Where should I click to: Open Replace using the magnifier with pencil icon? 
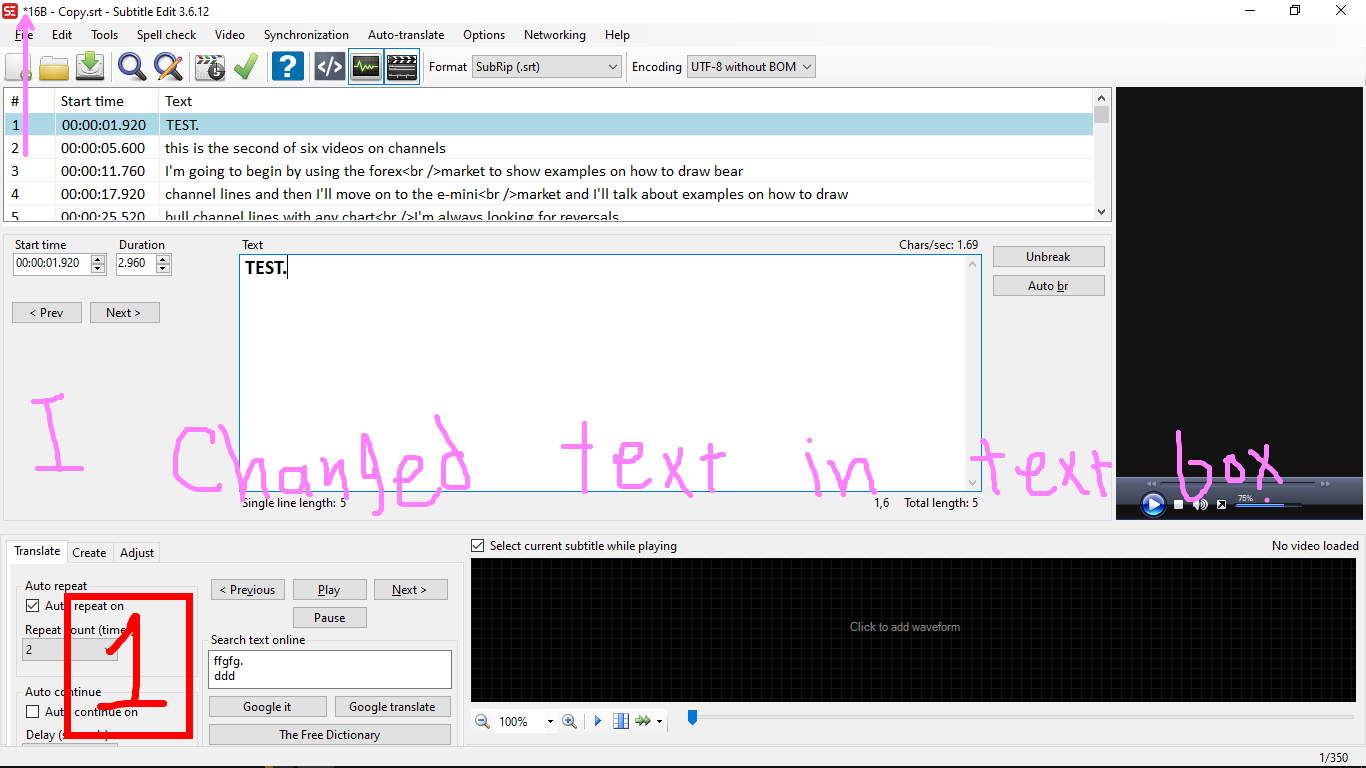(168, 66)
